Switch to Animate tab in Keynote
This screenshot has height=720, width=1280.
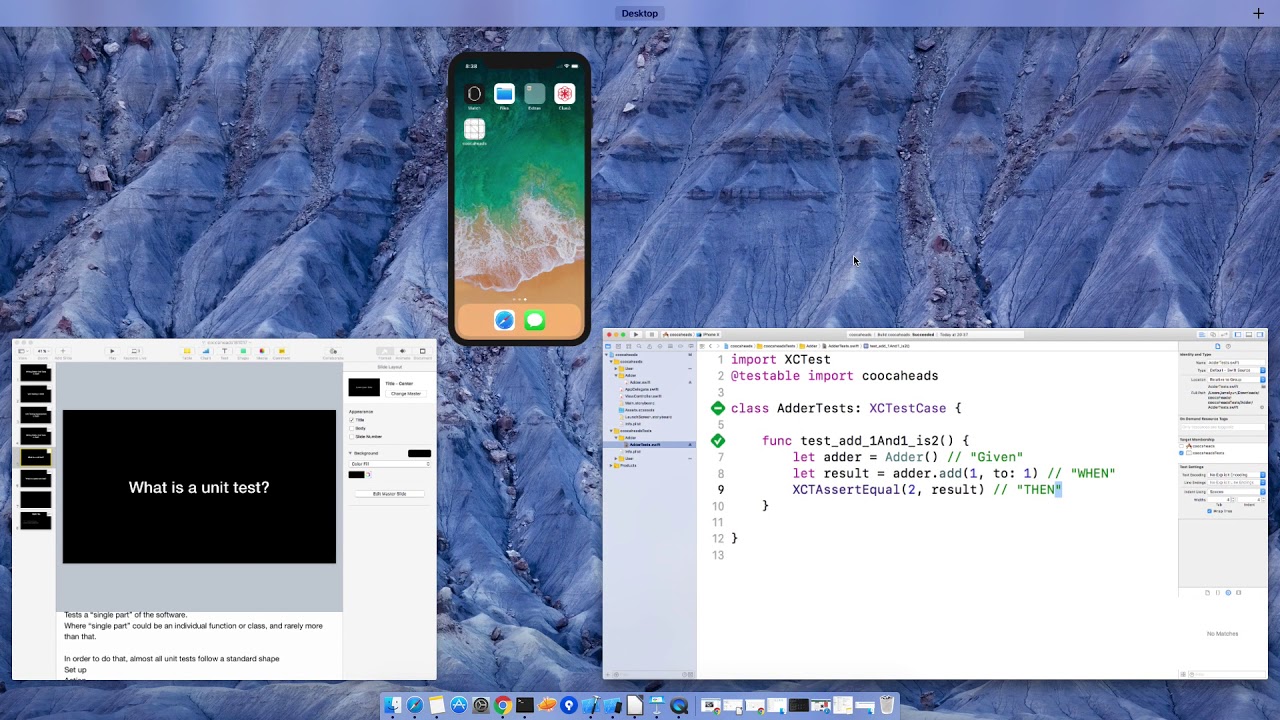[403, 351]
